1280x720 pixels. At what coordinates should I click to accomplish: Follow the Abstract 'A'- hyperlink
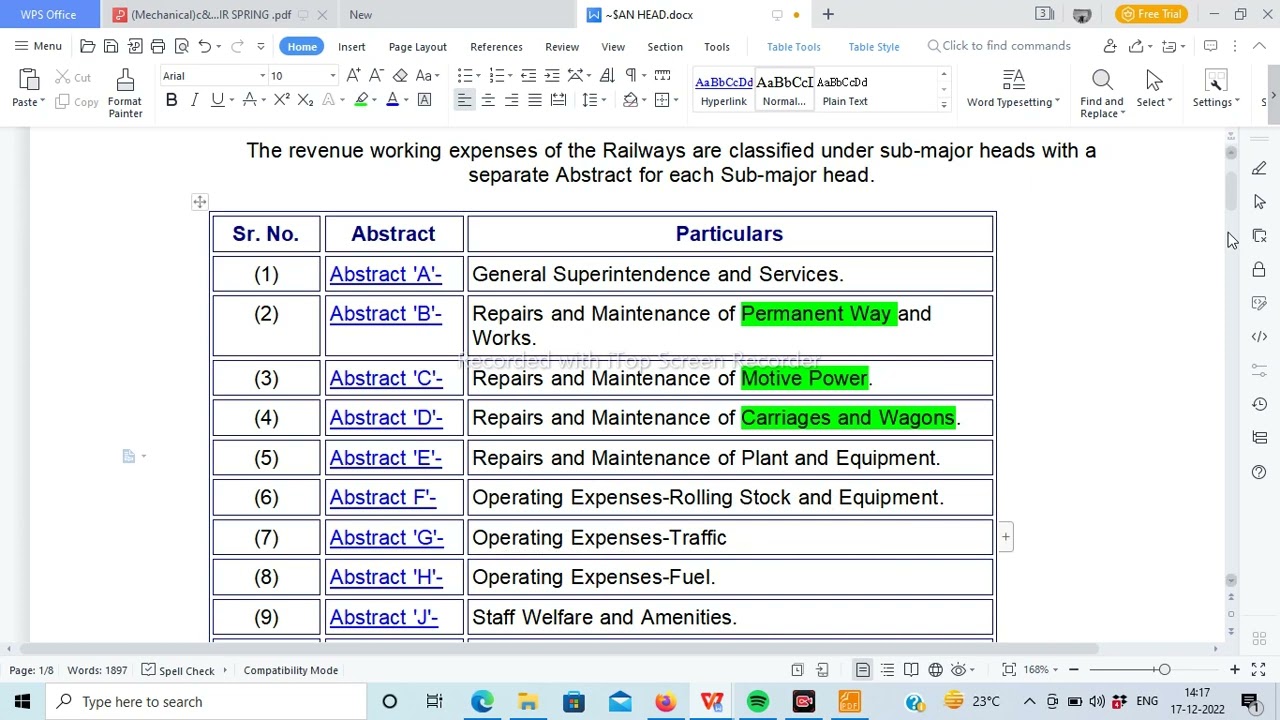pyautogui.click(x=385, y=274)
